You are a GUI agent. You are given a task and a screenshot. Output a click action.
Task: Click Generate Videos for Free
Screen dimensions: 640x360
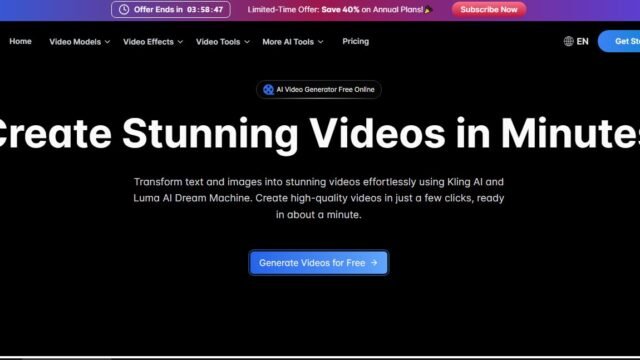[x=318, y=263]
